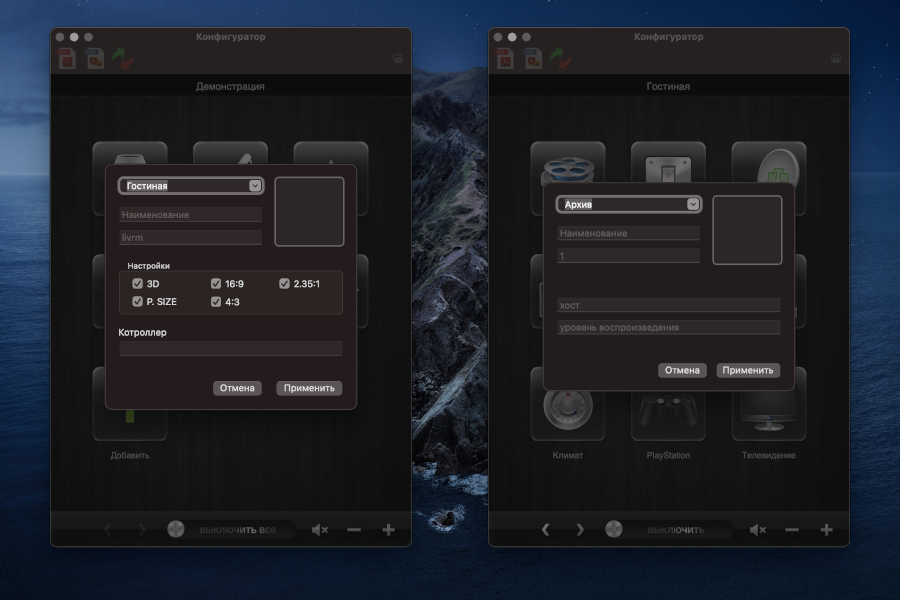Toggle the 4:3 aspect ratio checkbox
900x600 pixels.
[214, 300]
